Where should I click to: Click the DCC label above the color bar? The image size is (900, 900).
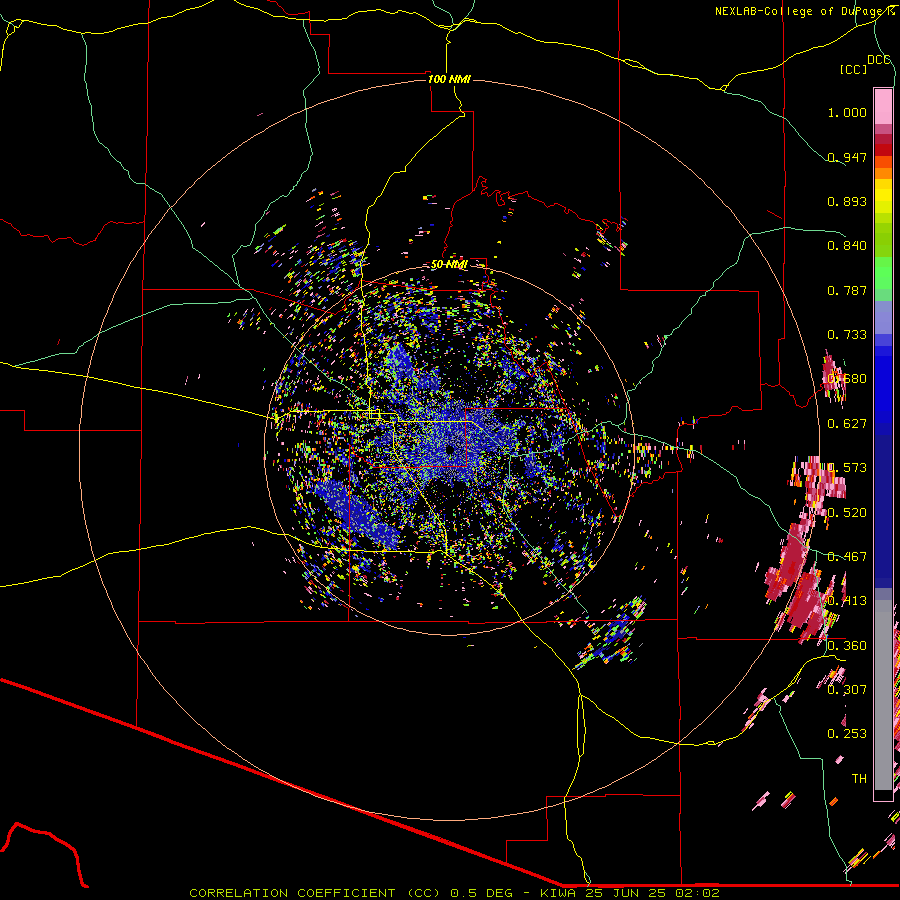878,60
